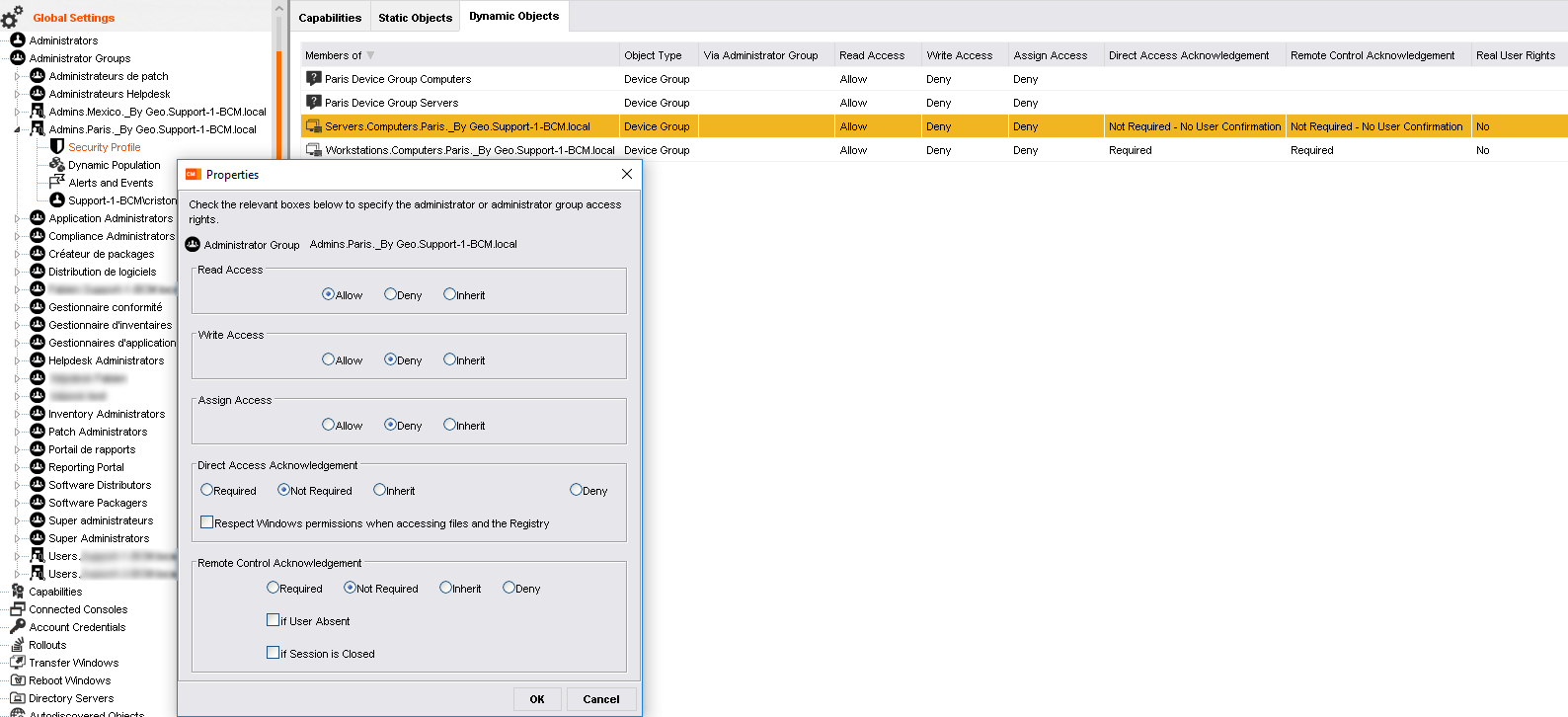The height and width of the screenshot is (717, 1568).
Task: Select Deny for Direct Access Acknowledgement
Action: (x=576, y=490)
